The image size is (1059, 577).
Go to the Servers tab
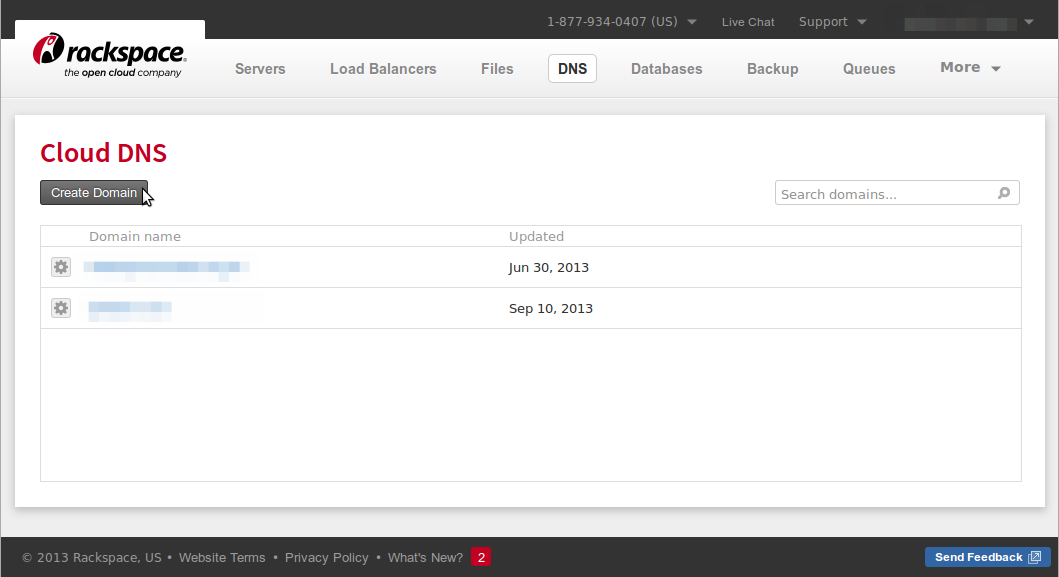click(x=260, y=69)
